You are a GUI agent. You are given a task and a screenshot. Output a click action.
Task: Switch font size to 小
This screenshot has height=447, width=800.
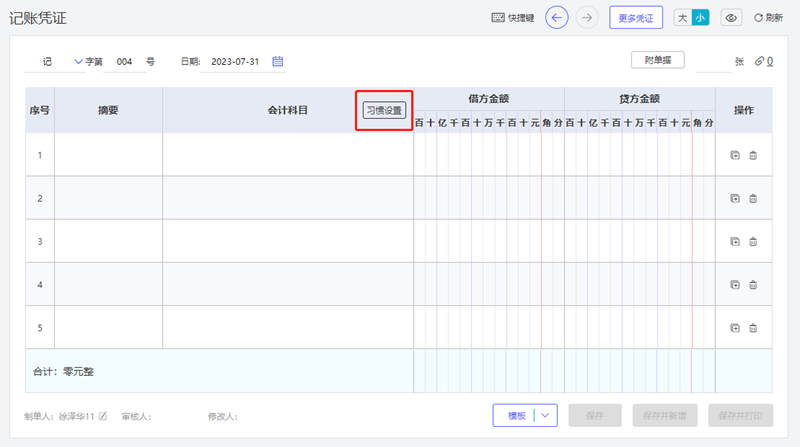[x=700, y=18]
